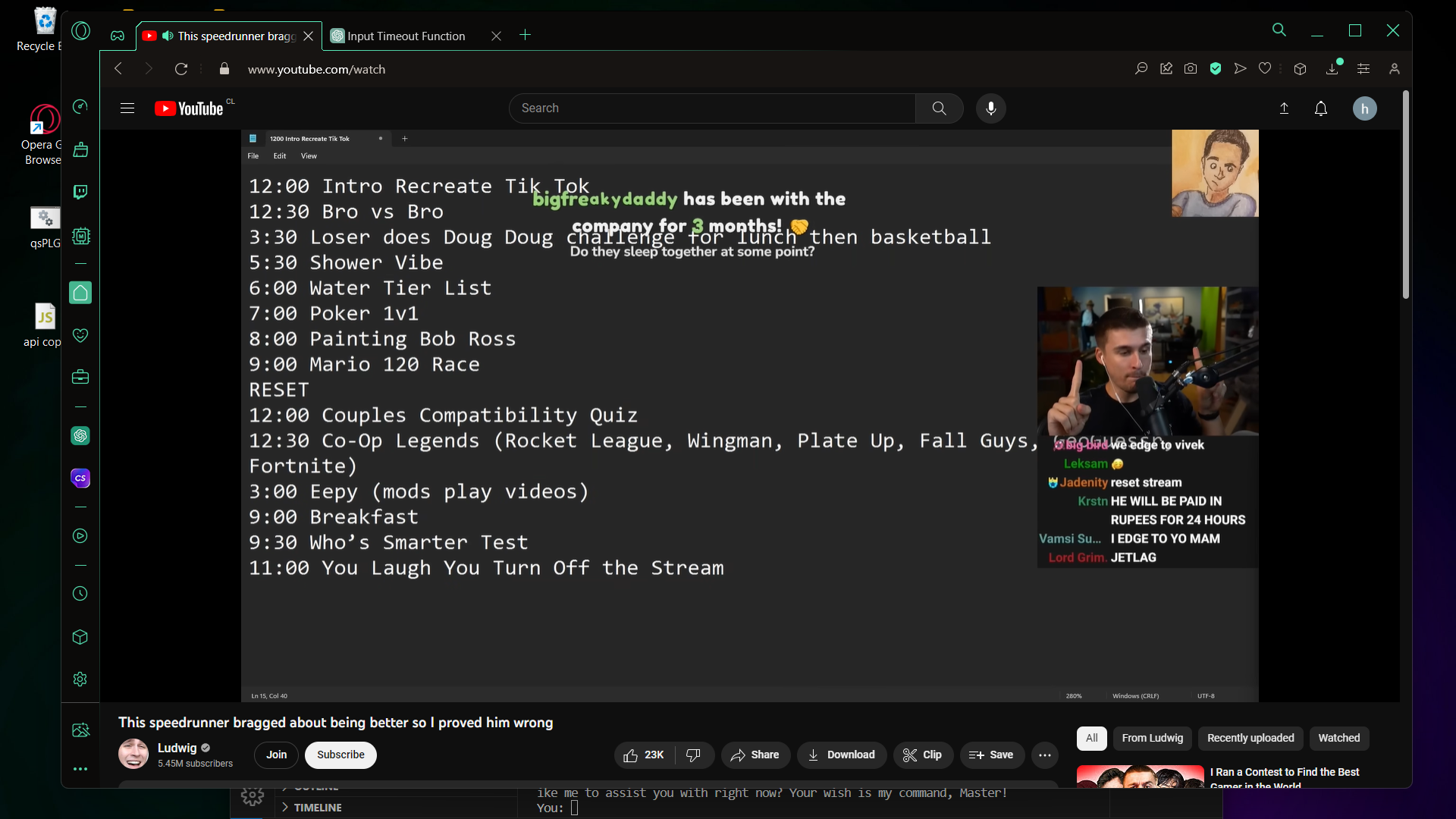Click the YouTube voice search microphone
Screen dimensions: 1456x819
tap(990, 108)
